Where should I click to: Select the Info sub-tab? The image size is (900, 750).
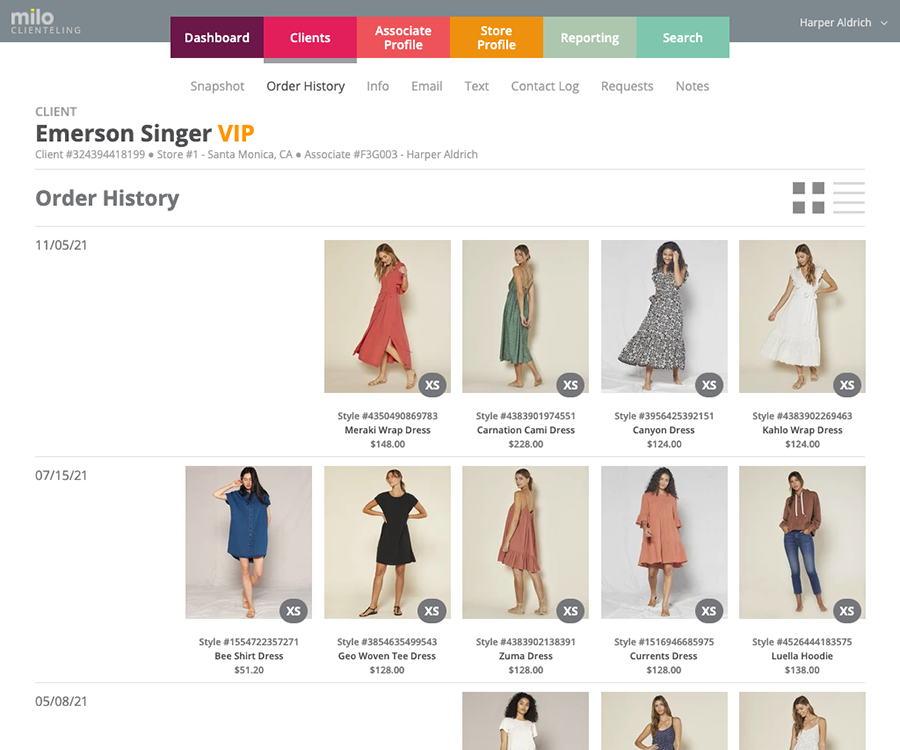pyautogui.click(x=378, y=86)
